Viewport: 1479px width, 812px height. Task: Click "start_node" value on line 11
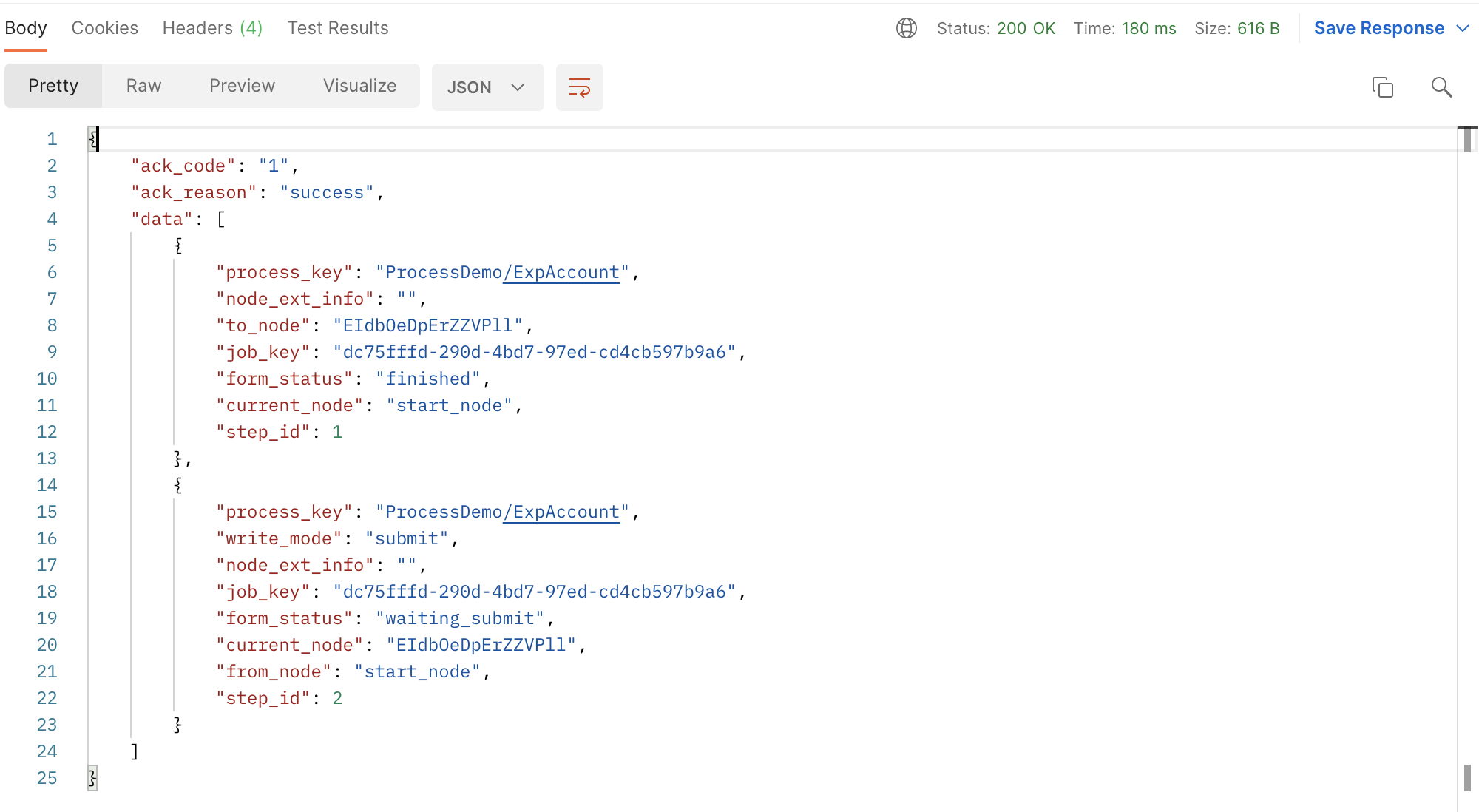450,405
